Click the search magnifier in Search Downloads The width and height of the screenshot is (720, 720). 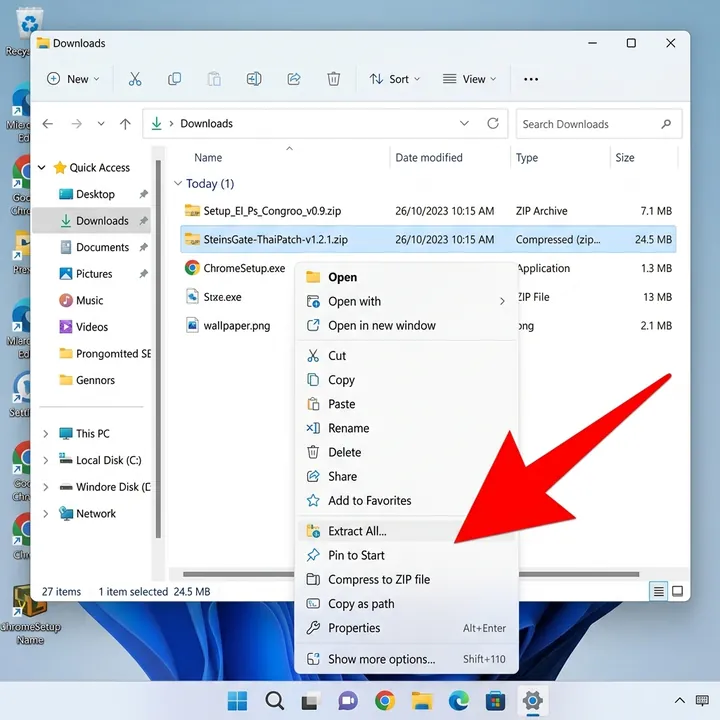pos(666,124)
